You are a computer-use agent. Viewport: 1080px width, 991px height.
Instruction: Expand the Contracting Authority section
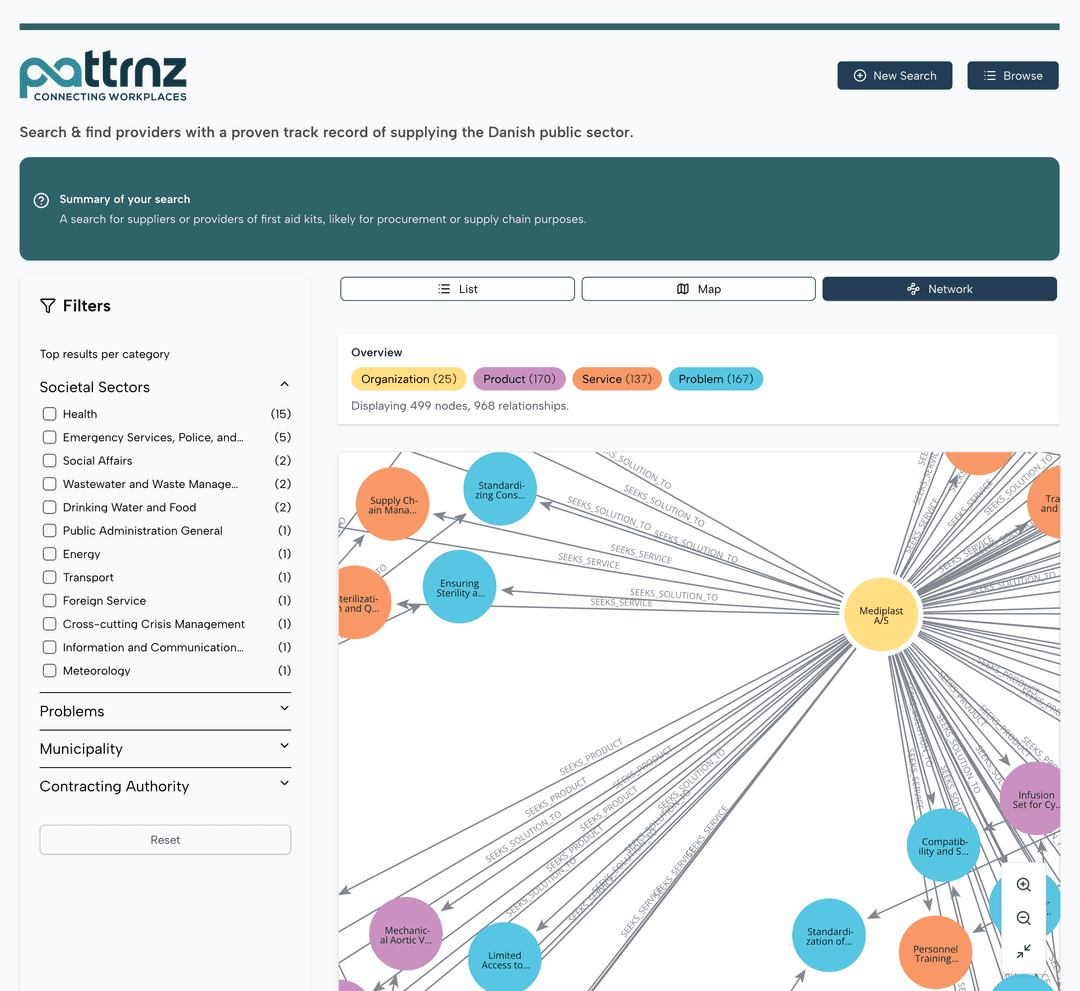click(284, 785)
